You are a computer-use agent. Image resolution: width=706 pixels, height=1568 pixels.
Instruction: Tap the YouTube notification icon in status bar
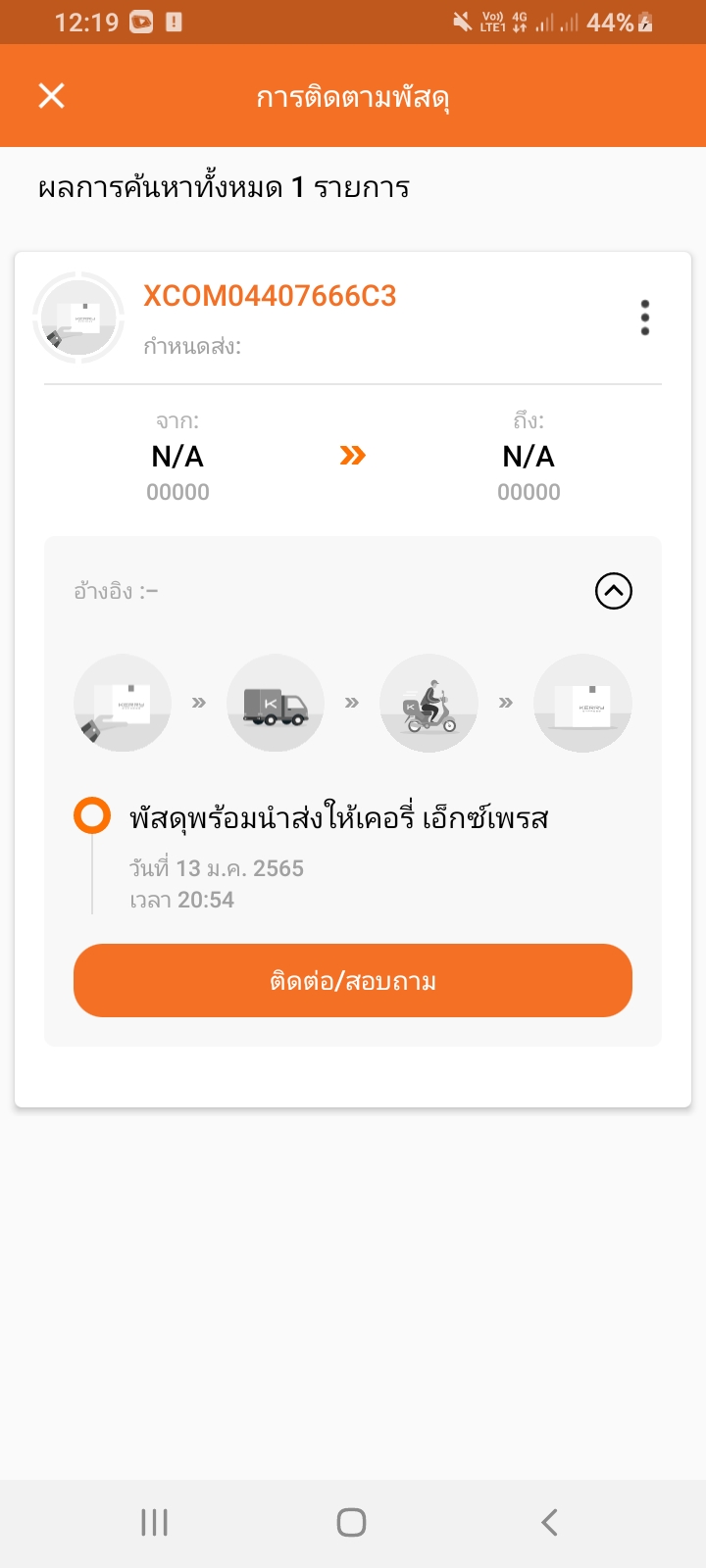tap(141, 22)
